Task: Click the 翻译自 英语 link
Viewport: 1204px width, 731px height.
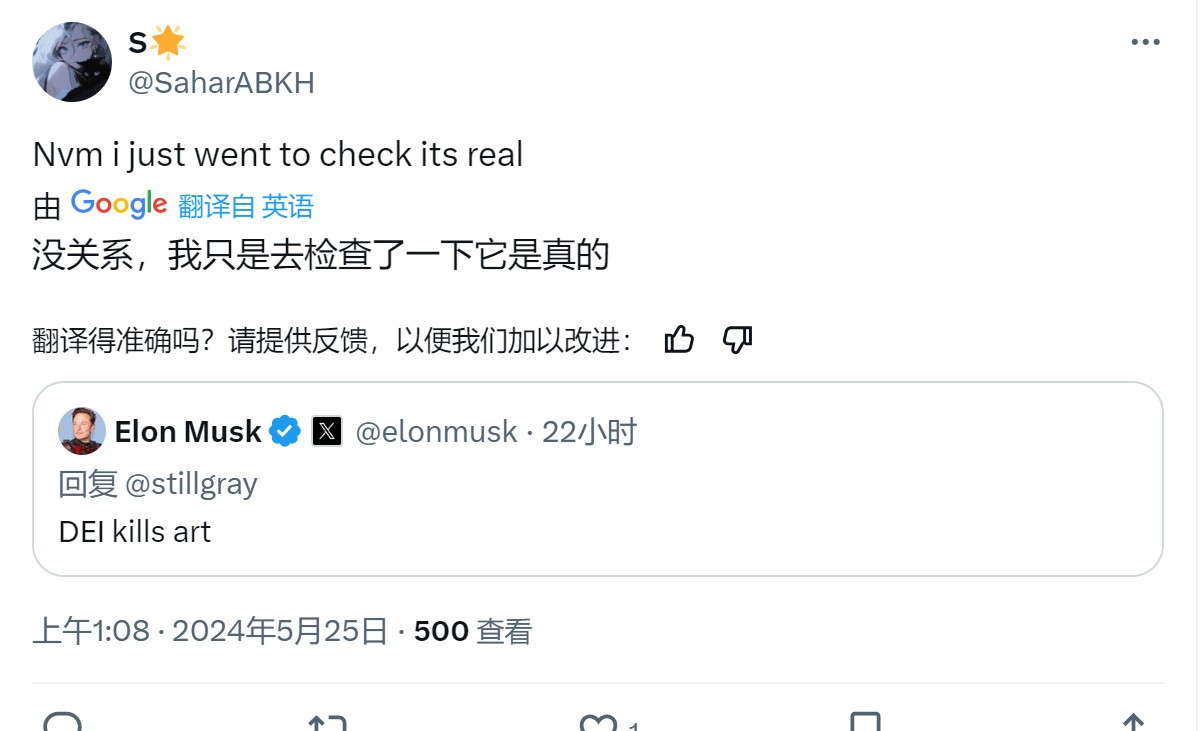Action: [246, 206]
